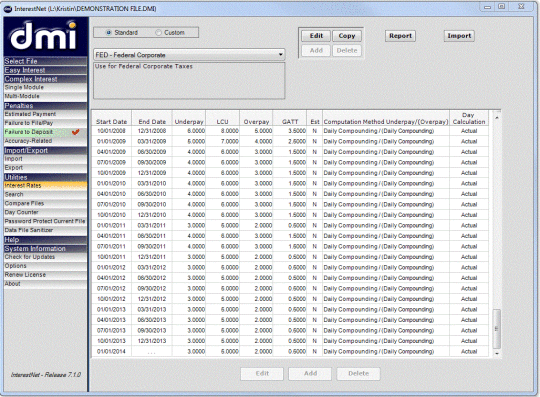Select Estimated Payment penalty
540x397 pixels.
[x=45, y=114]
